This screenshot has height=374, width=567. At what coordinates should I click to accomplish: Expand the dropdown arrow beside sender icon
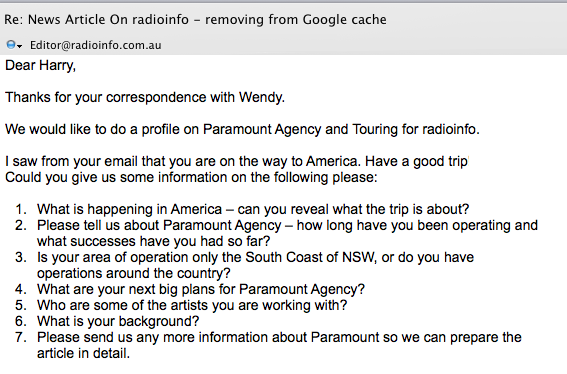tap(20, 46)
